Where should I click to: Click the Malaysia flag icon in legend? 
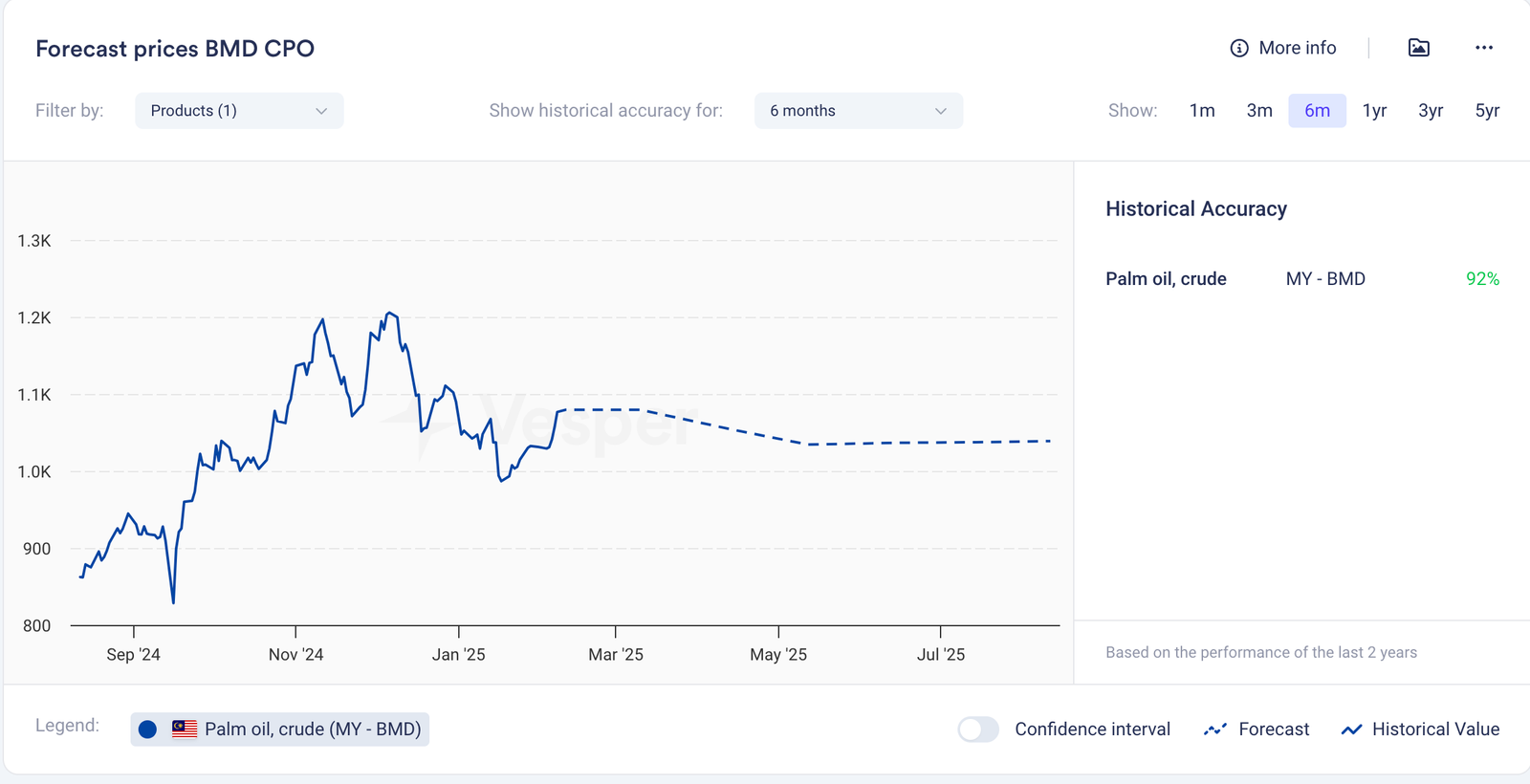coord(185,730)
